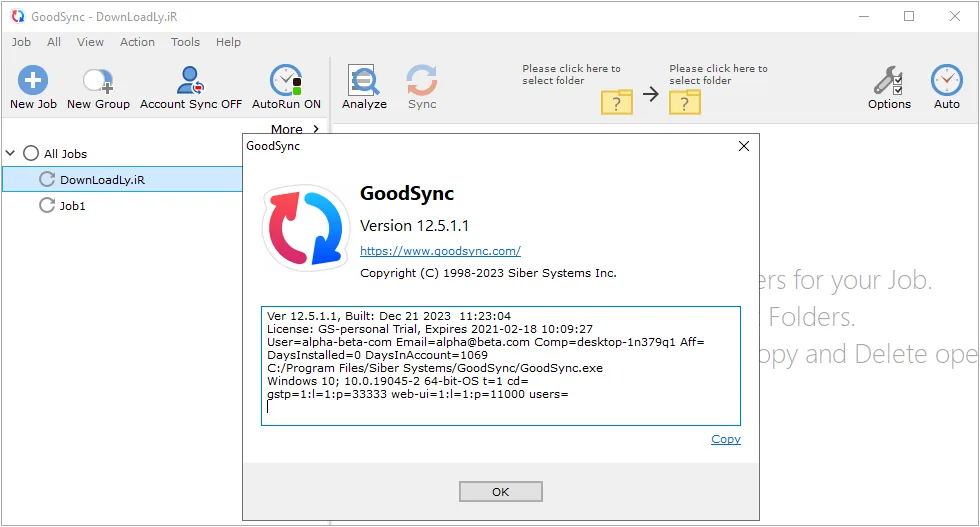Screen dimensions: 980x527
Task: Click GoodSync title bar app icon
Action: pos(18,16)
